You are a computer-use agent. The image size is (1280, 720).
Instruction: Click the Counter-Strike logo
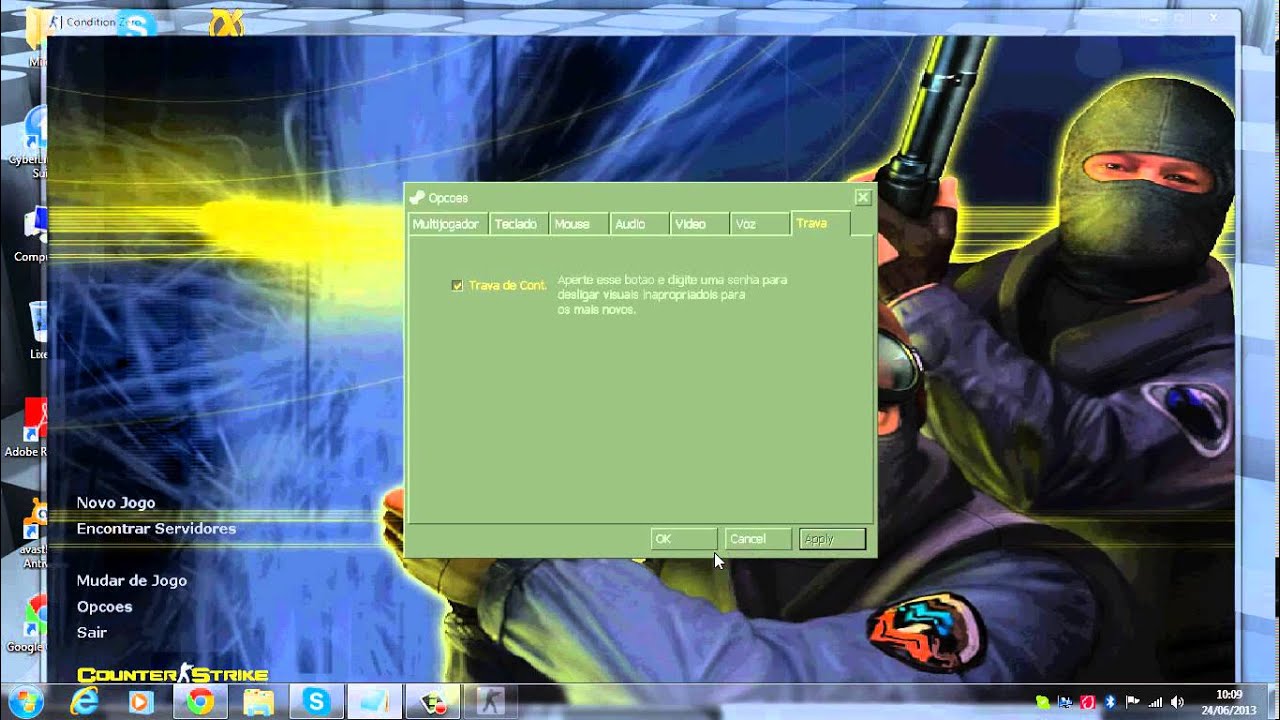tap(172, 675)
